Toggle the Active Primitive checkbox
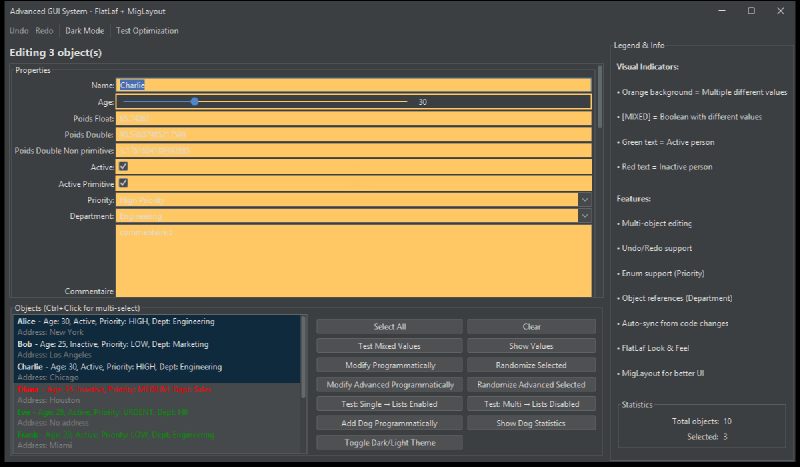The height and width of the screenshot is (467, 800). pyautogui.click(x=123, y=183)
